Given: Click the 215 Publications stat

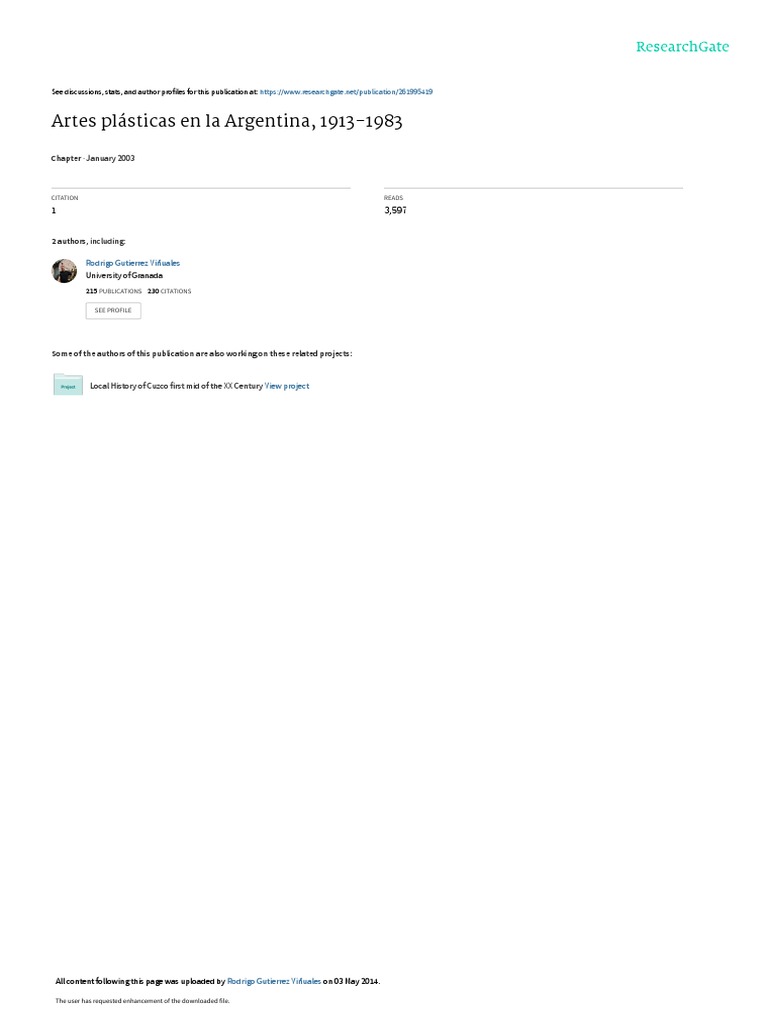Looking at the screenshot, I should (x=114, y=291).
